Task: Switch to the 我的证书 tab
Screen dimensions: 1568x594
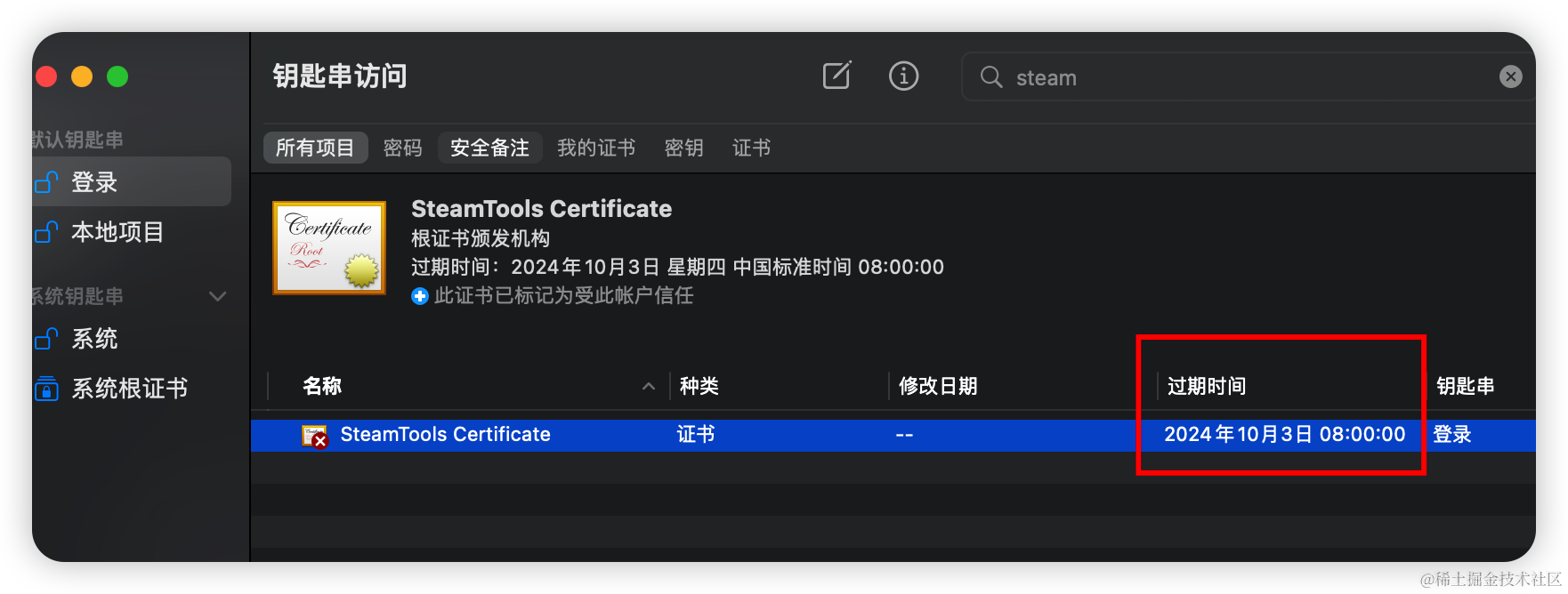Action: 596,148
